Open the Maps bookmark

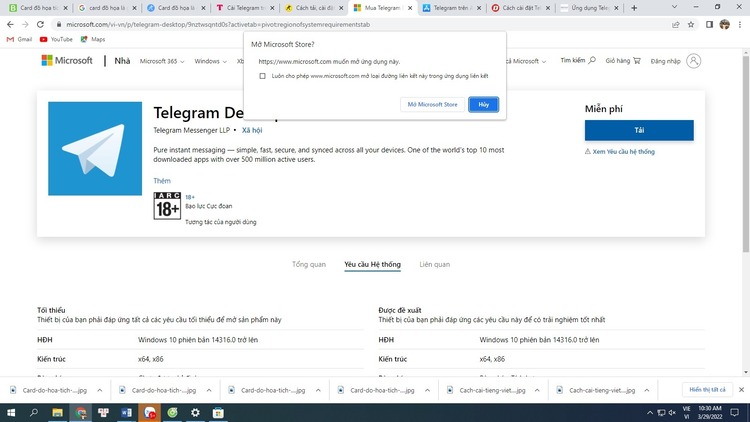[93, 39]
